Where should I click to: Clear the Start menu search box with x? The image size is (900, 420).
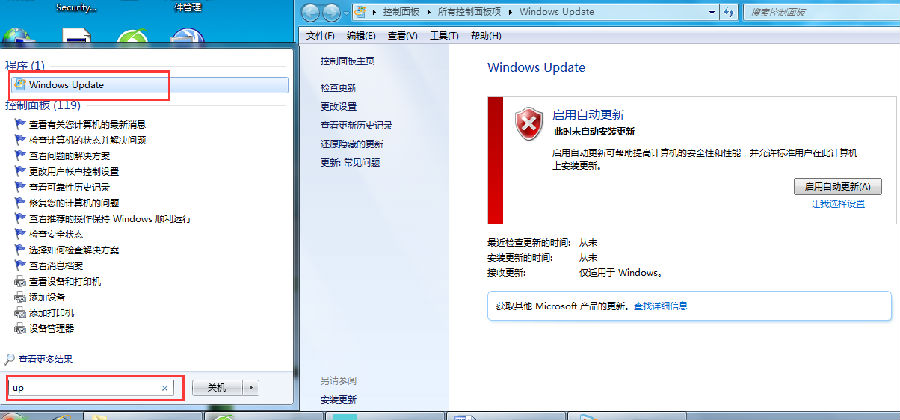[x=165, y=388]
